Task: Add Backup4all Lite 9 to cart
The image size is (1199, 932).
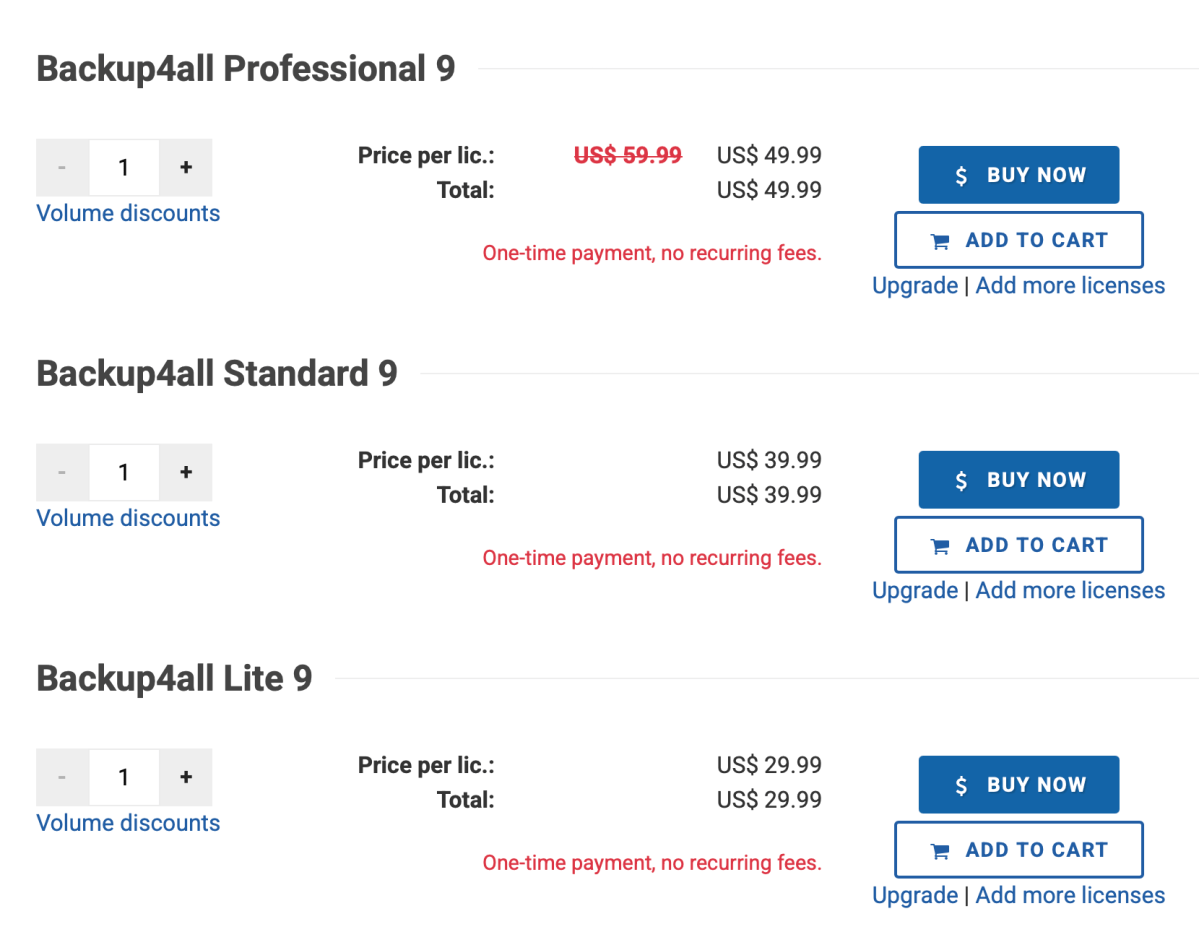Action: click(x=1019, y=850)
